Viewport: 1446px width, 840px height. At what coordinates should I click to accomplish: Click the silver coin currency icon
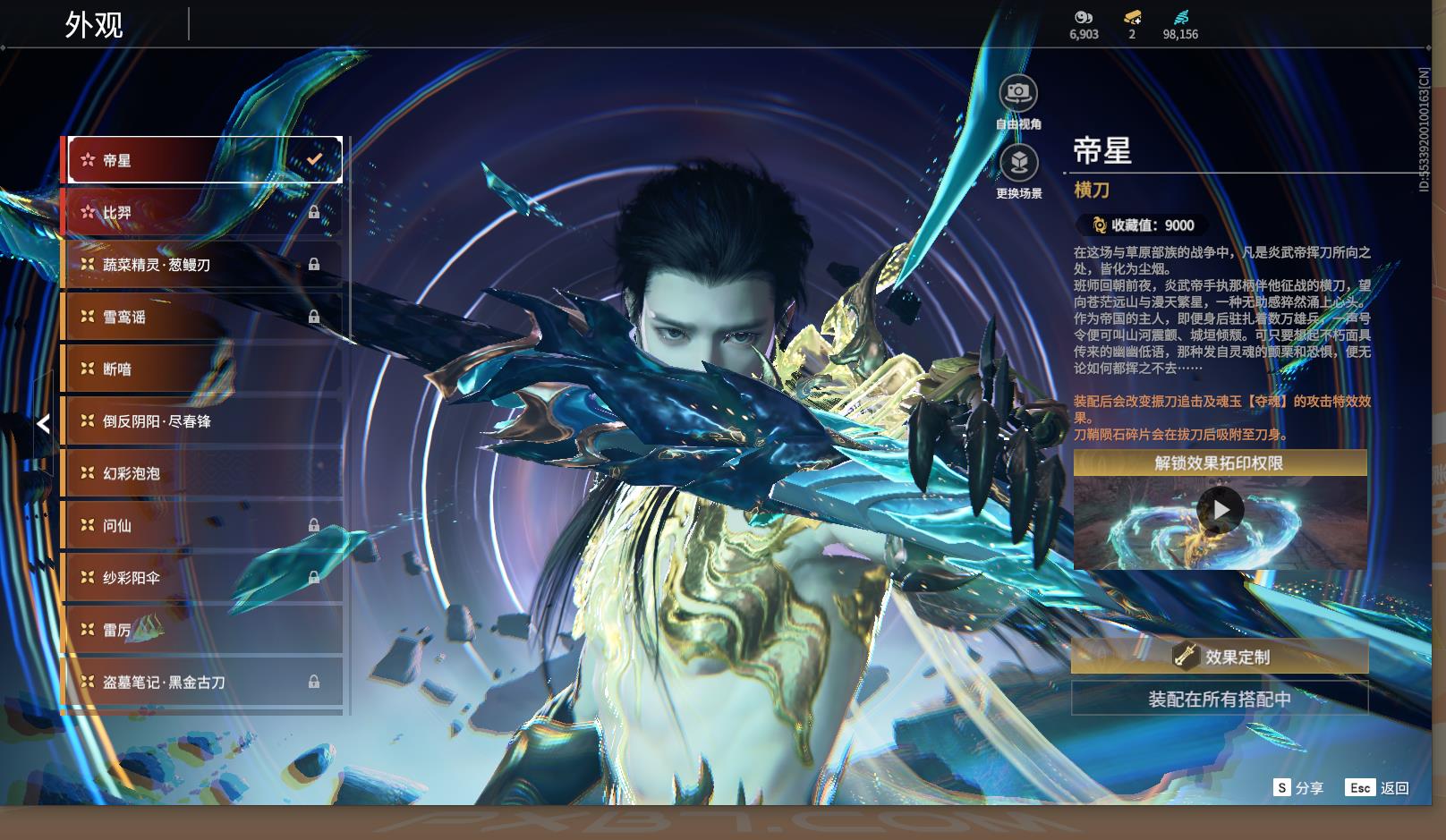pyautogui.click(x=1083, y=17)
